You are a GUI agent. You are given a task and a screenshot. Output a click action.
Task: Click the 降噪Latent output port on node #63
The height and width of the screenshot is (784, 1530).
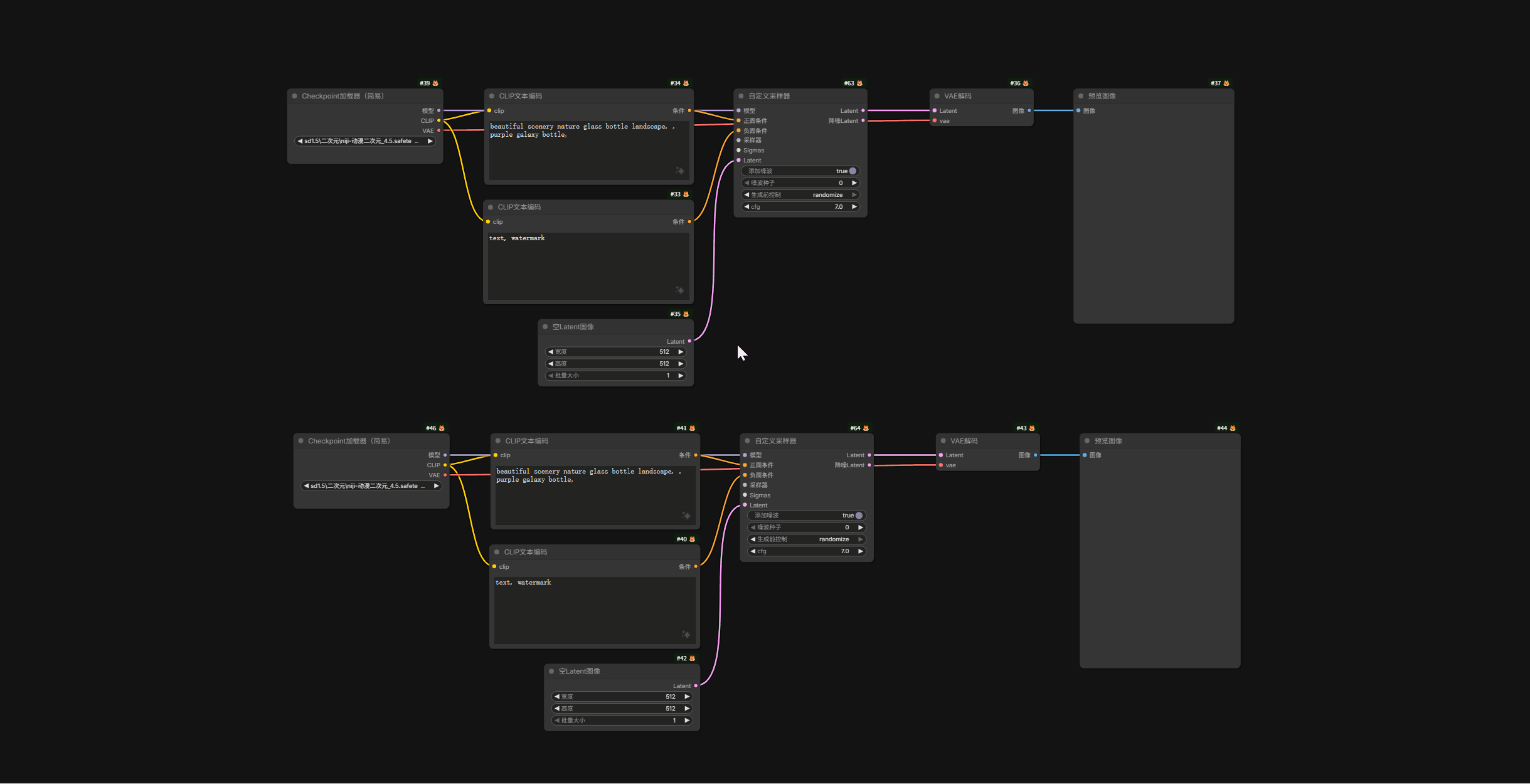(863, 120)
